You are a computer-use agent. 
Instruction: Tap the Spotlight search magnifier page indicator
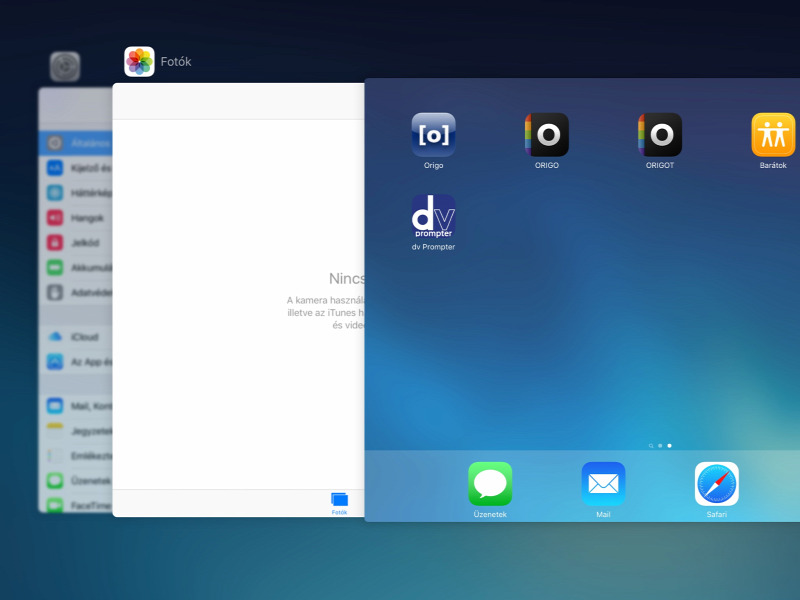651,446
